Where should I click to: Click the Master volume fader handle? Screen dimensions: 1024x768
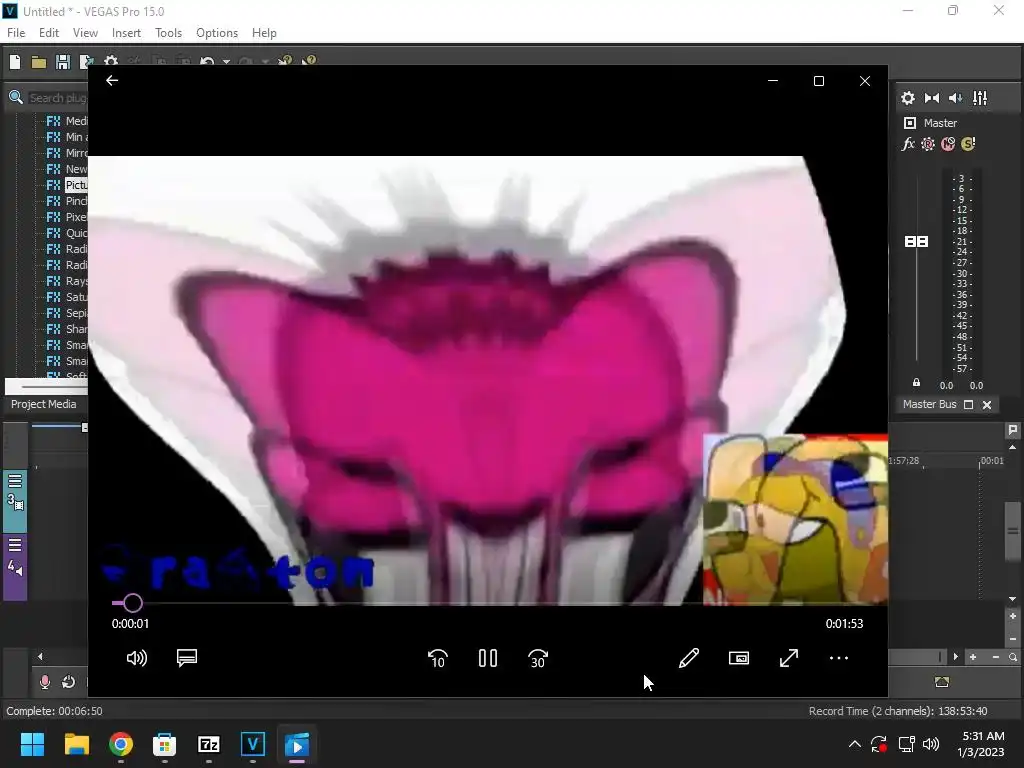pos(916,242)
